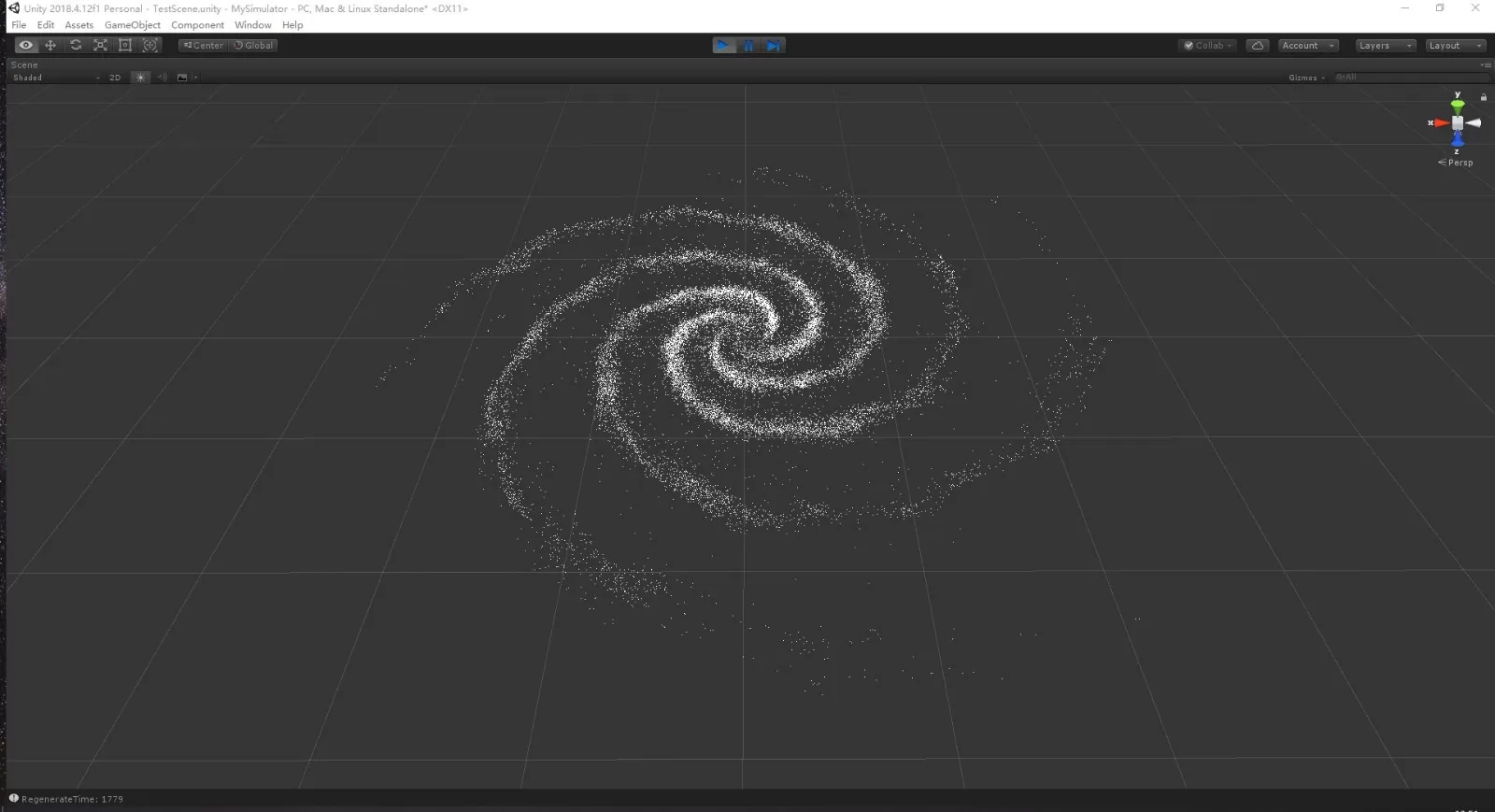Click the Pause button
1495x812 pixels.
748,45
